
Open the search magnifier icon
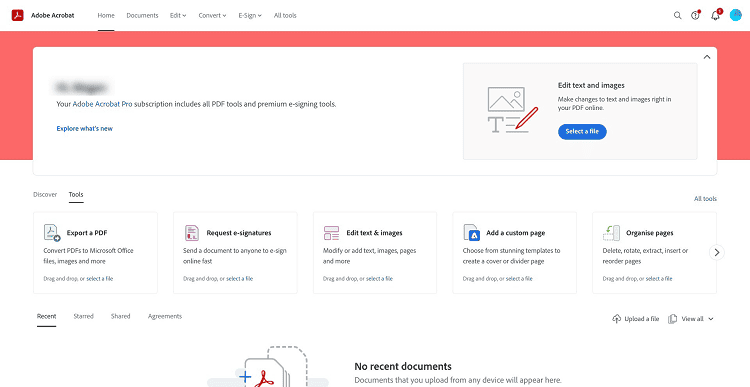[677, 15]
